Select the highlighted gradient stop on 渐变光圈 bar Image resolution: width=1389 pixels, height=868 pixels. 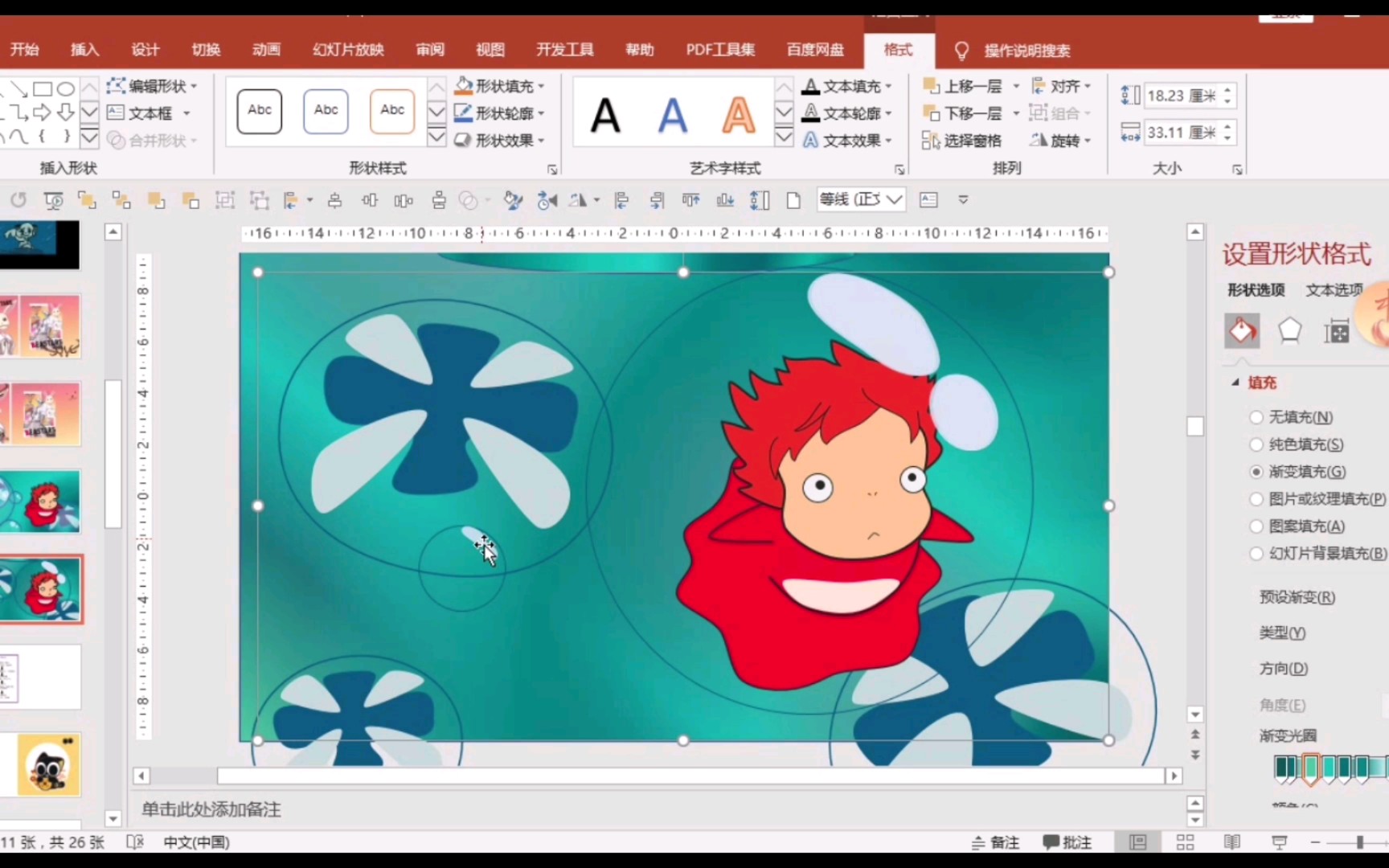click(x=1311, y=769)
